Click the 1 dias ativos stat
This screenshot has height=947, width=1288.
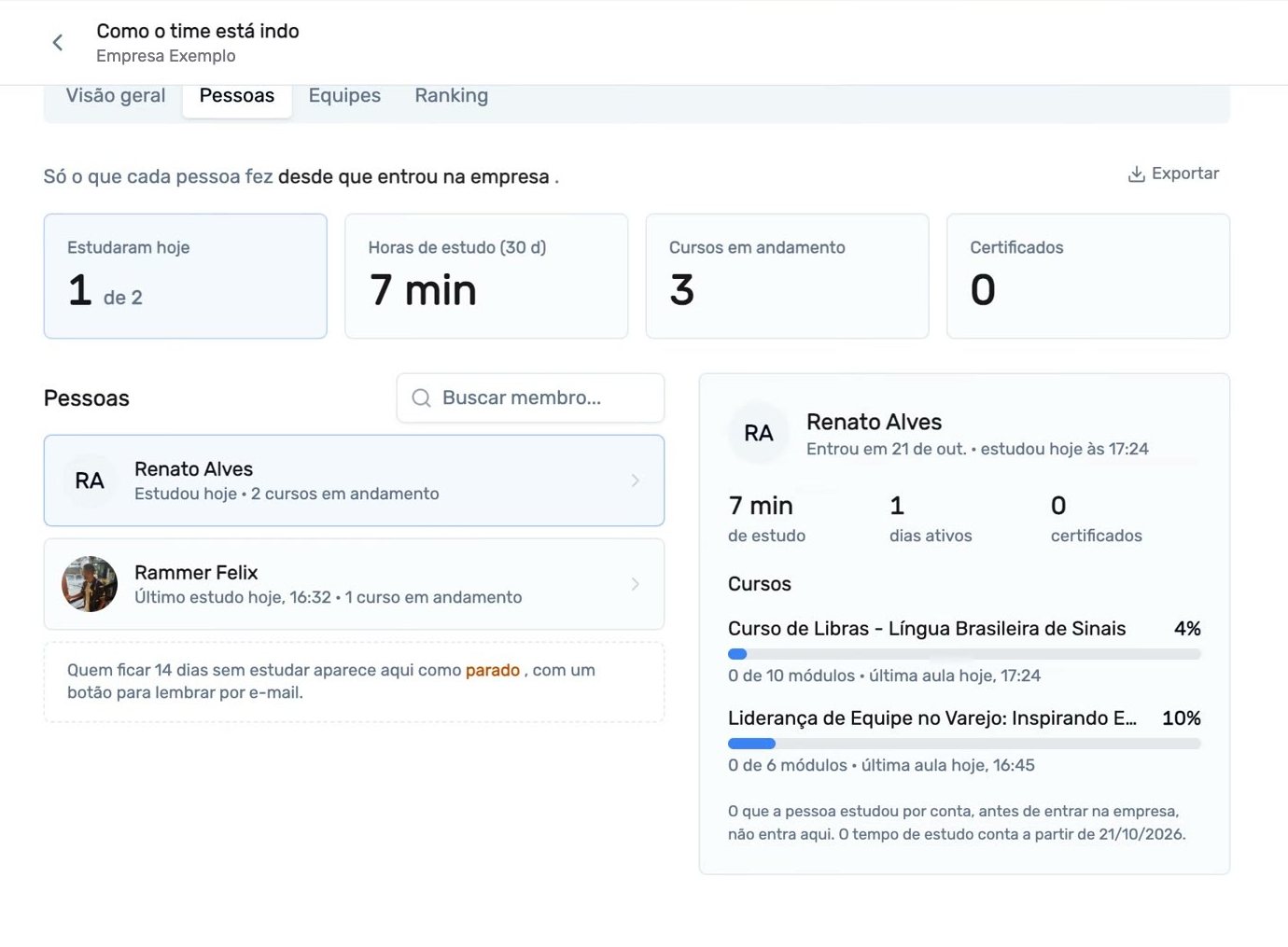[x=931, y=518]
